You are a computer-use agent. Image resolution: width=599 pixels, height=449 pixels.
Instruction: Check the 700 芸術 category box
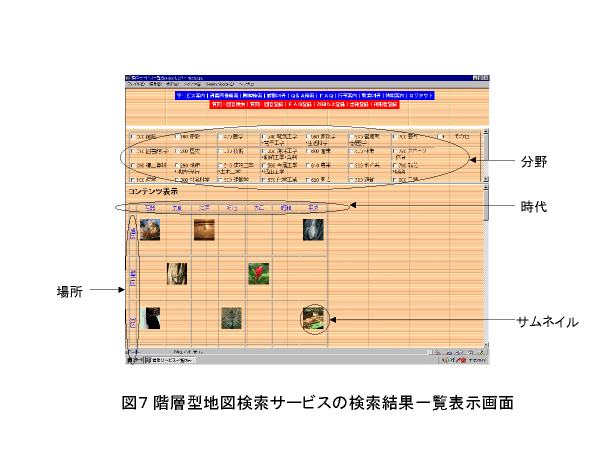click(395, 136)
